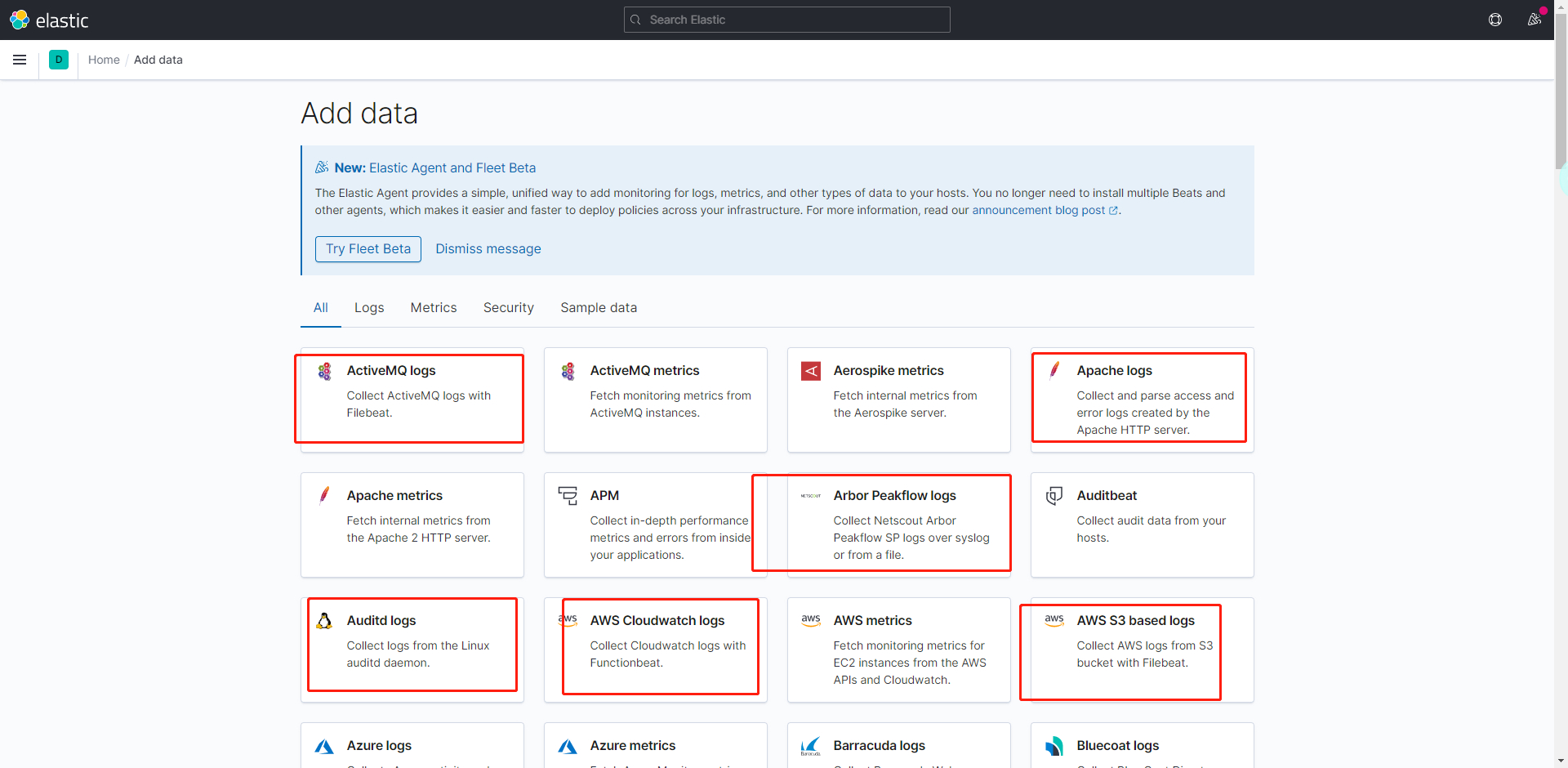Open the Apache metrics card title
This screenshot has width=1568, height=768.
[x=394, y=495]
